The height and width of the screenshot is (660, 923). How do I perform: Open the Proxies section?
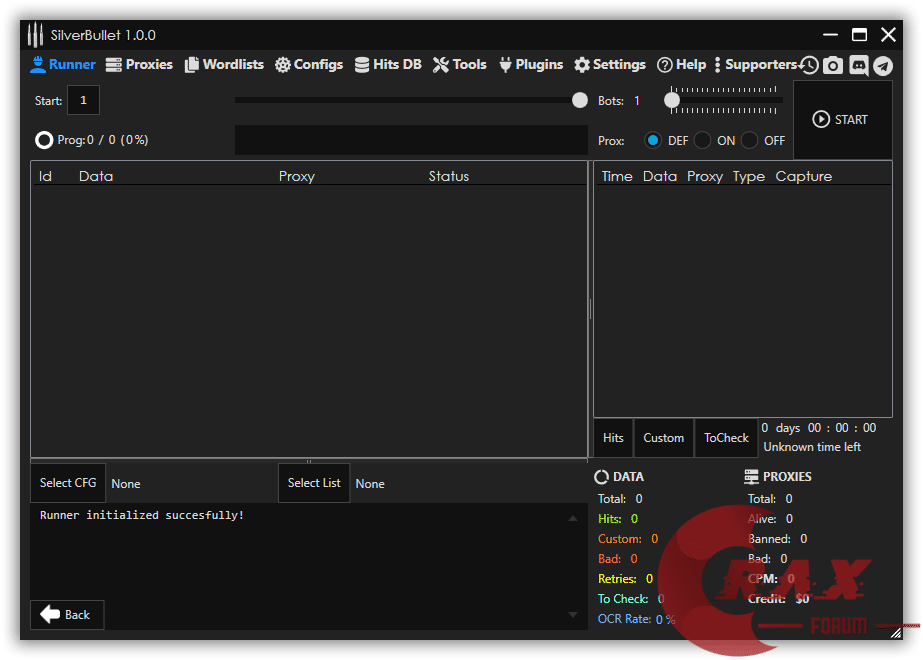(139, 64)
